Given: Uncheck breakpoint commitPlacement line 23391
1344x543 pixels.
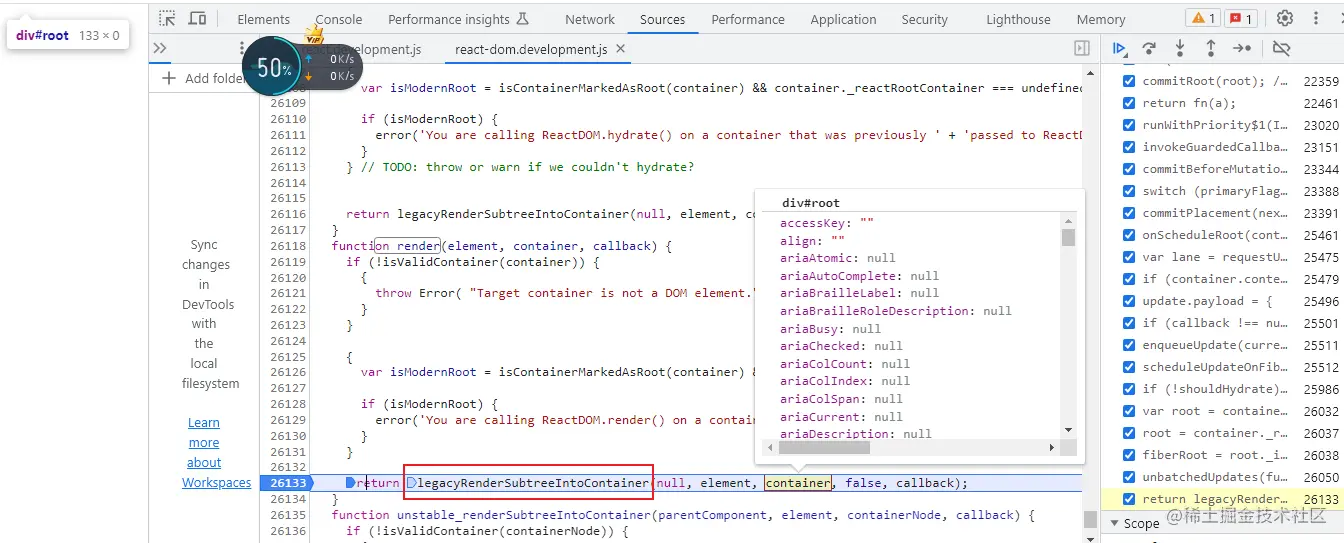Looking at the screenshot, I should pyautogui.click(x=1129, y=213).
